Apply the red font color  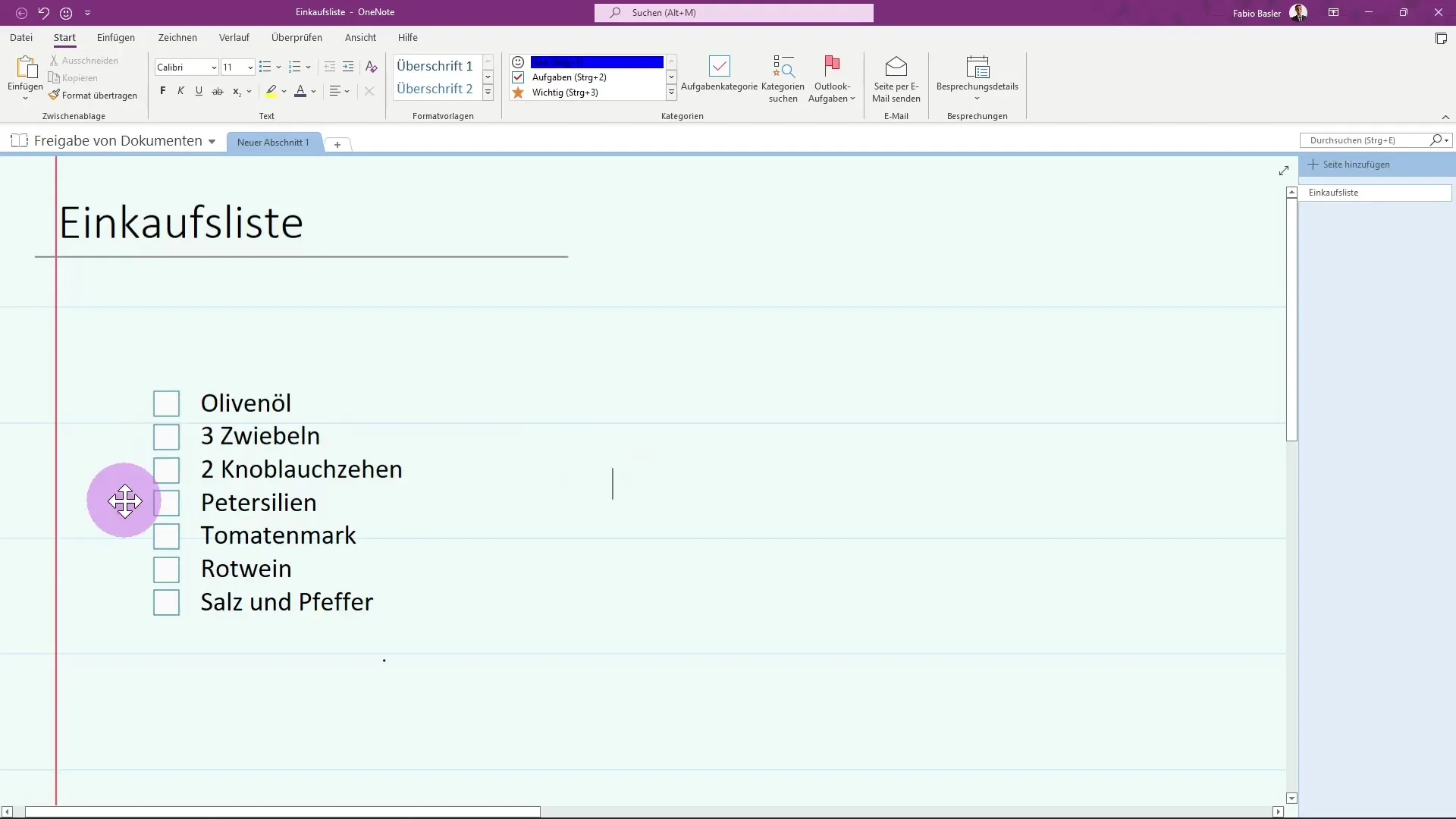[300, 91]
